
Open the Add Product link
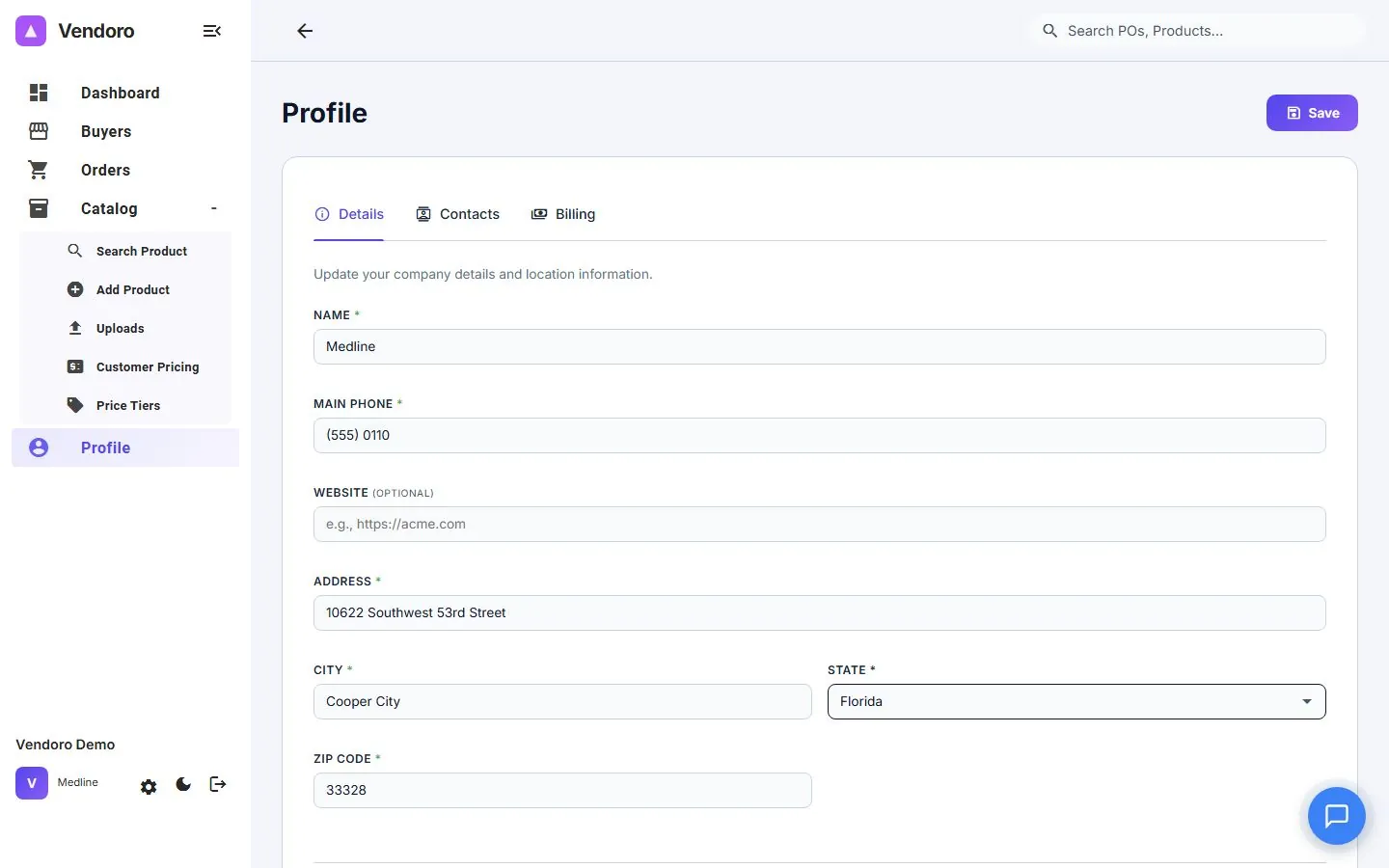[x=133, y=289]
